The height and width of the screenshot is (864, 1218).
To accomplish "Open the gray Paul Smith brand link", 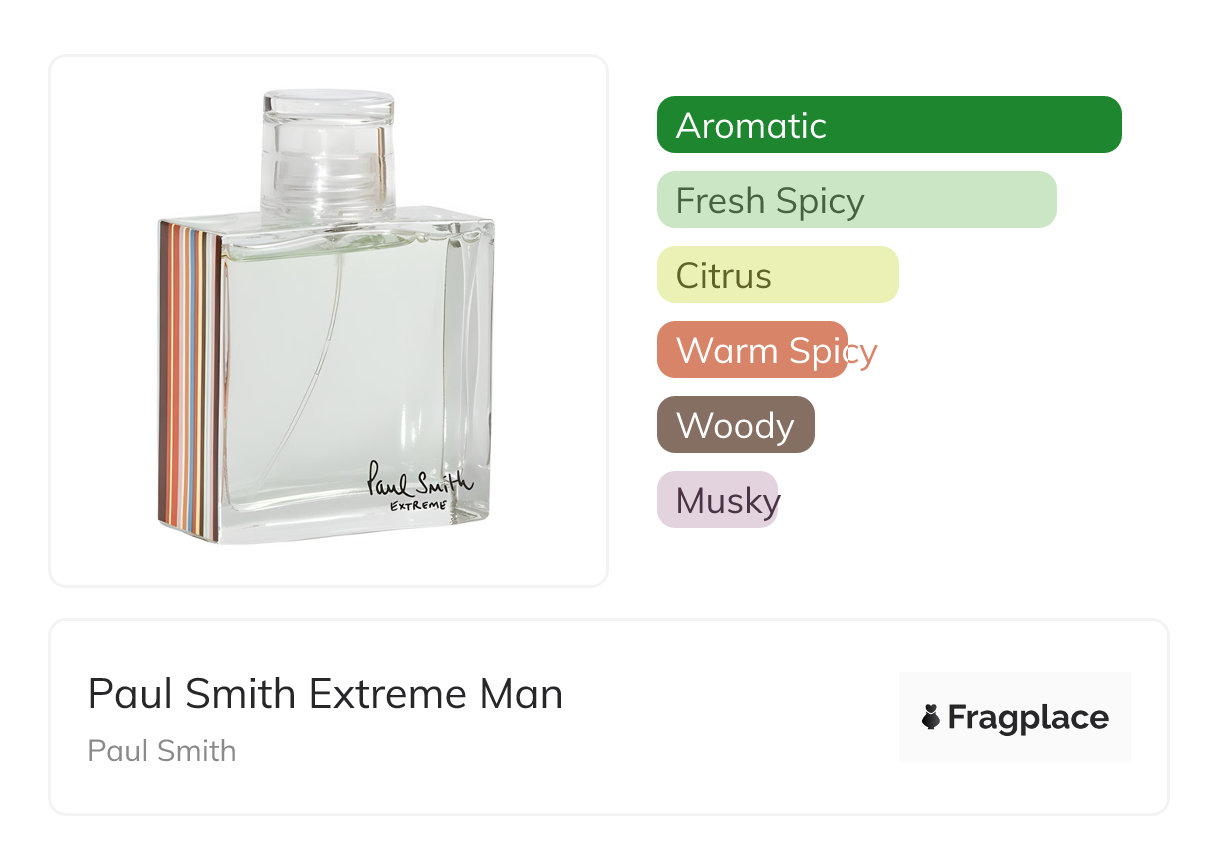I will tap(162, 751).
